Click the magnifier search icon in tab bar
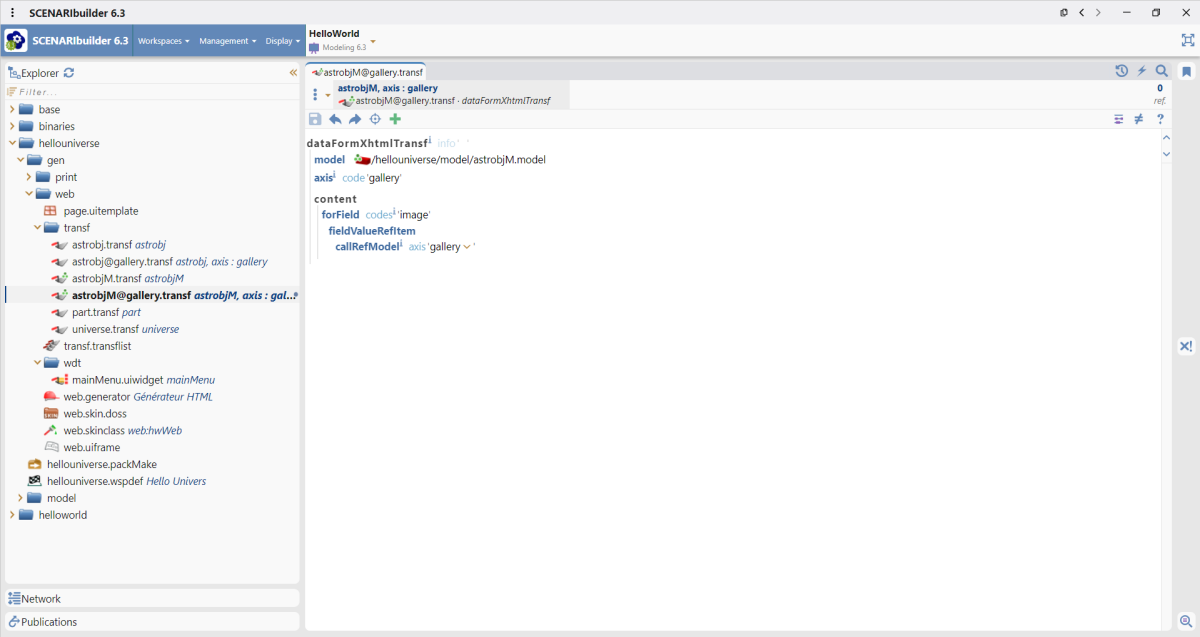The image size is (1200, 637). (1162, 71)
